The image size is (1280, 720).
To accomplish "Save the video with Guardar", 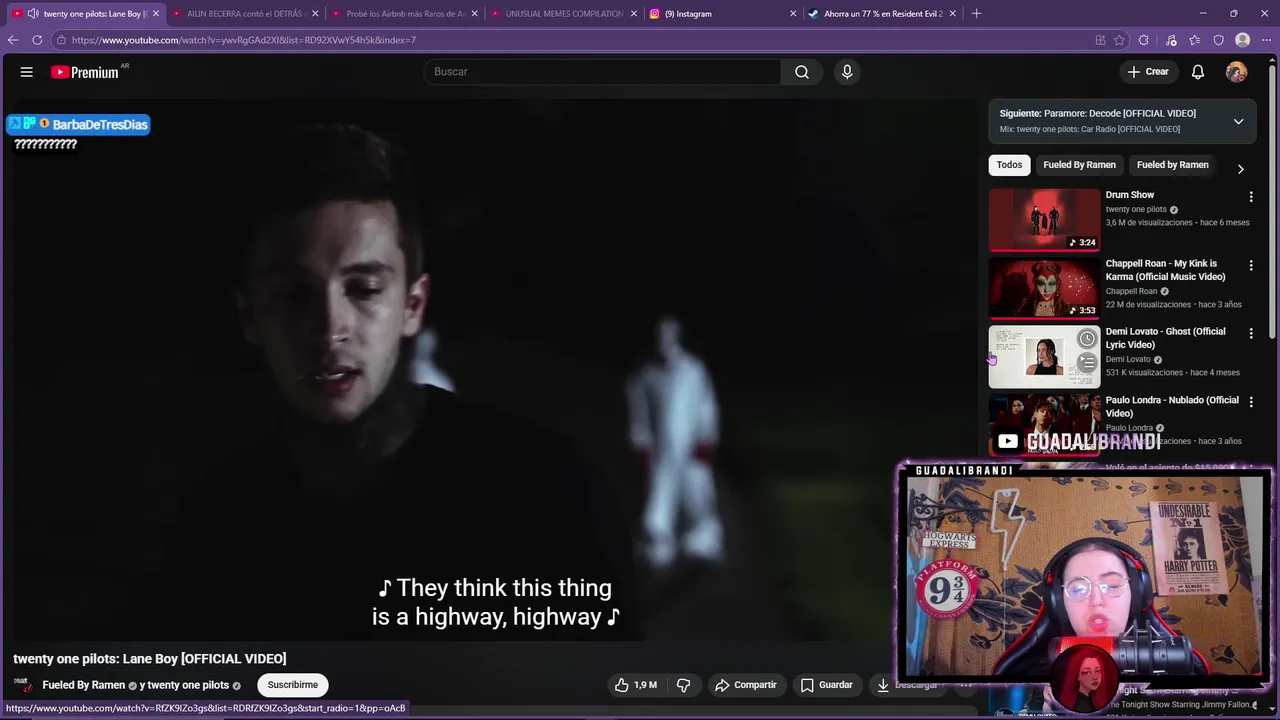I will (827, 685).
